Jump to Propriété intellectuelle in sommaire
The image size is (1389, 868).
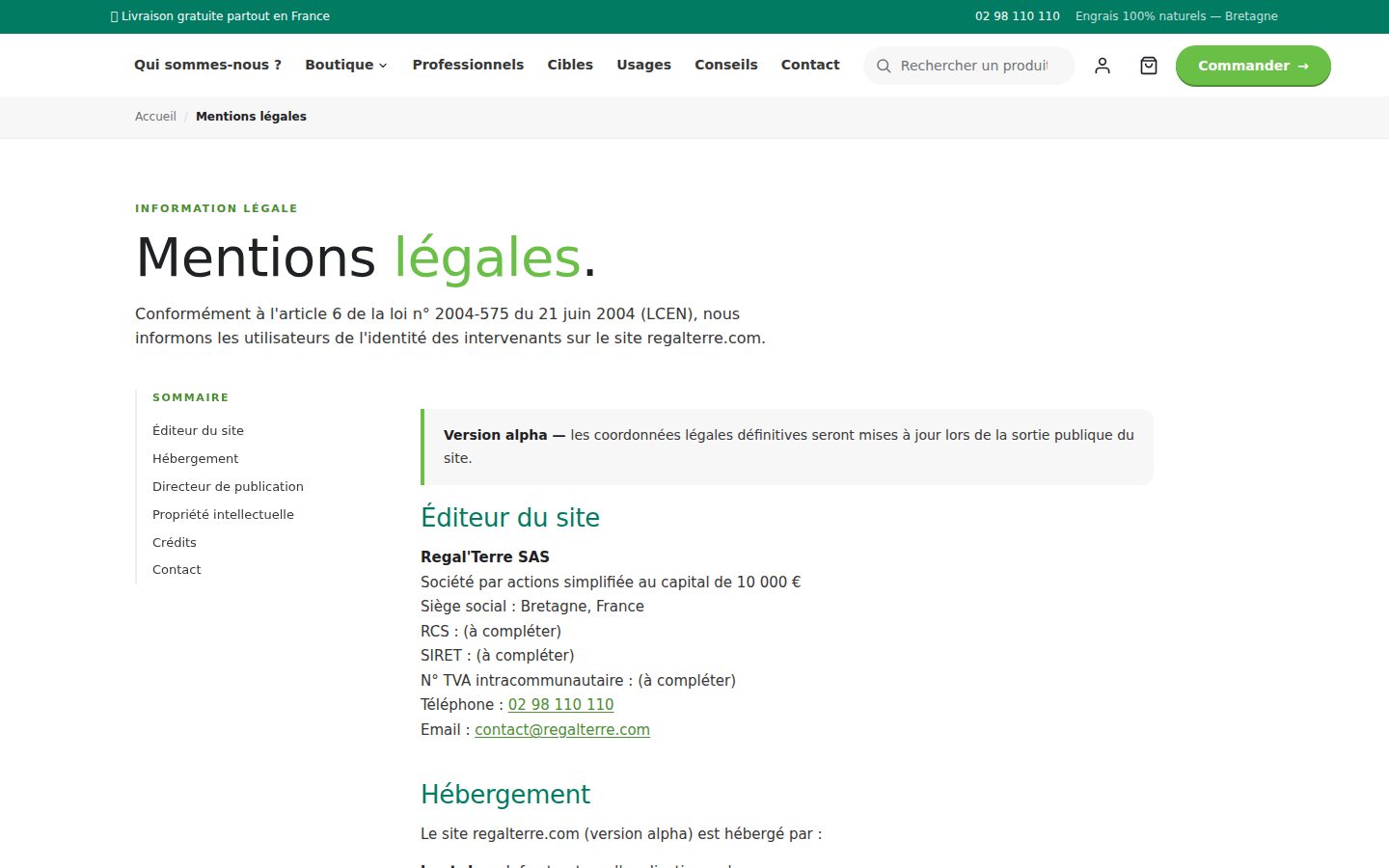point(223,514)
